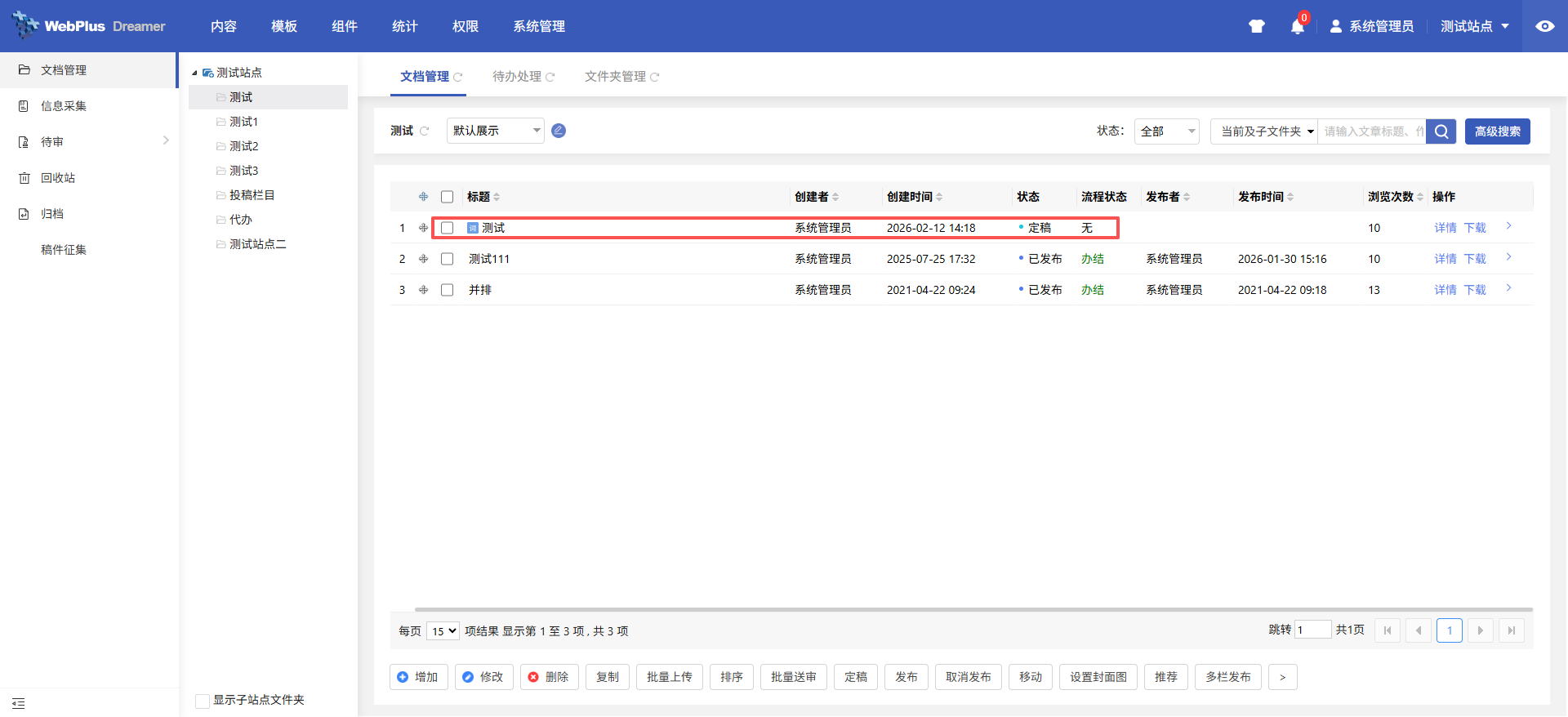Viewport: 1568px width, 717px height.
Task: Enable 显示子站点文件夹 checkbox
Action: (203, 701)
